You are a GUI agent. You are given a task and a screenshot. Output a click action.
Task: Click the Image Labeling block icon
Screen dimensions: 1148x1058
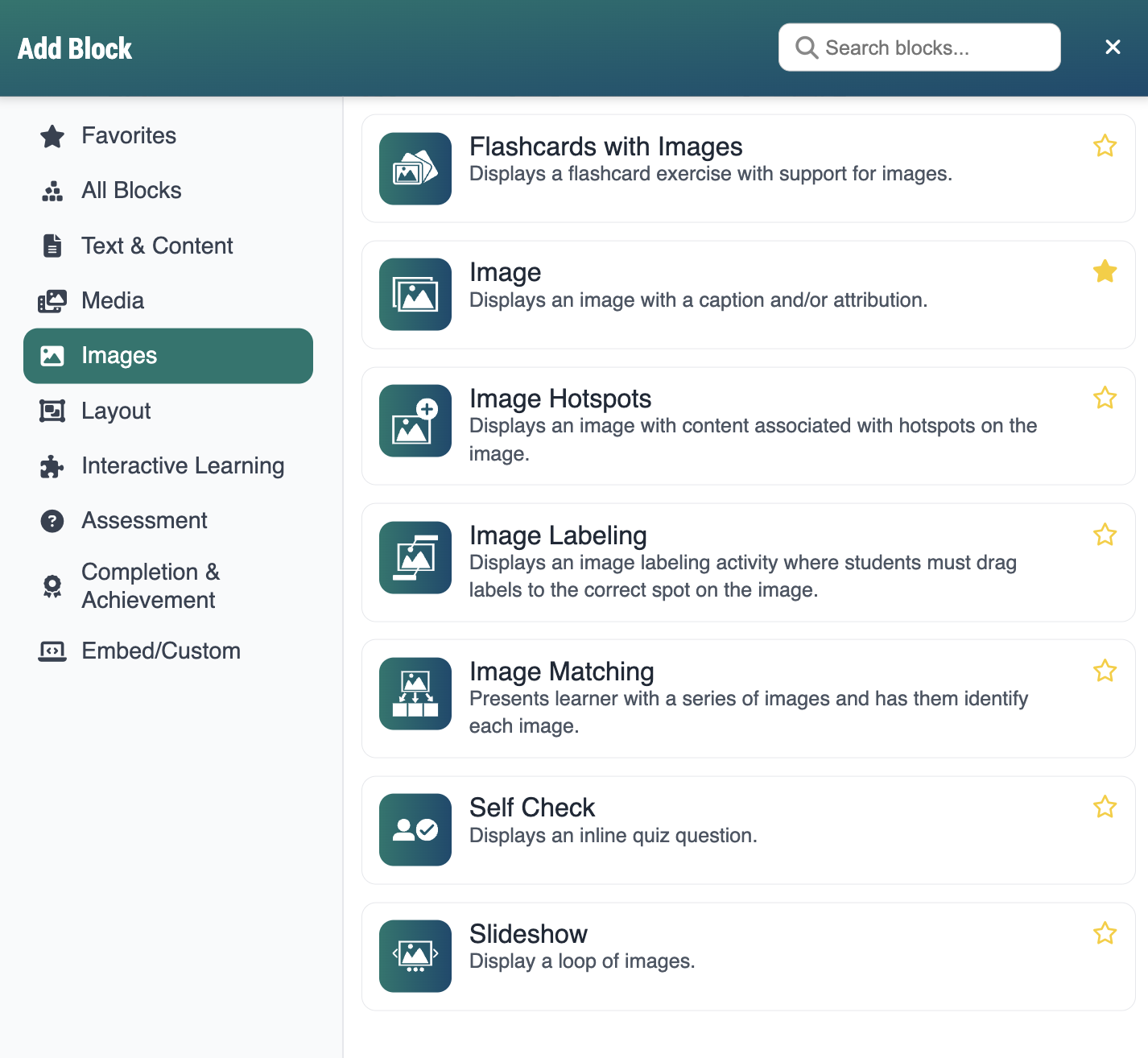point(415,558)
